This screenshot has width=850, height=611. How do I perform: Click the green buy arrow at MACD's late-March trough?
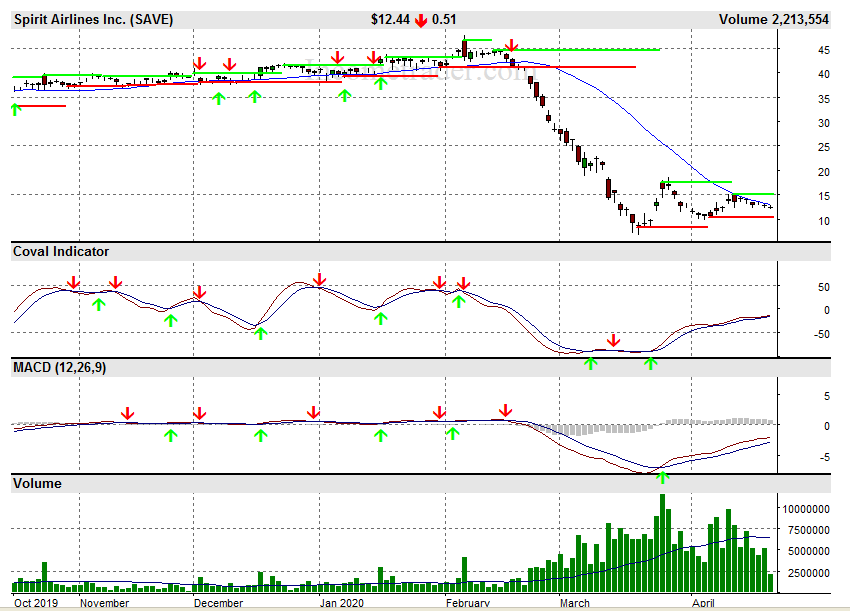coord(662,478)
